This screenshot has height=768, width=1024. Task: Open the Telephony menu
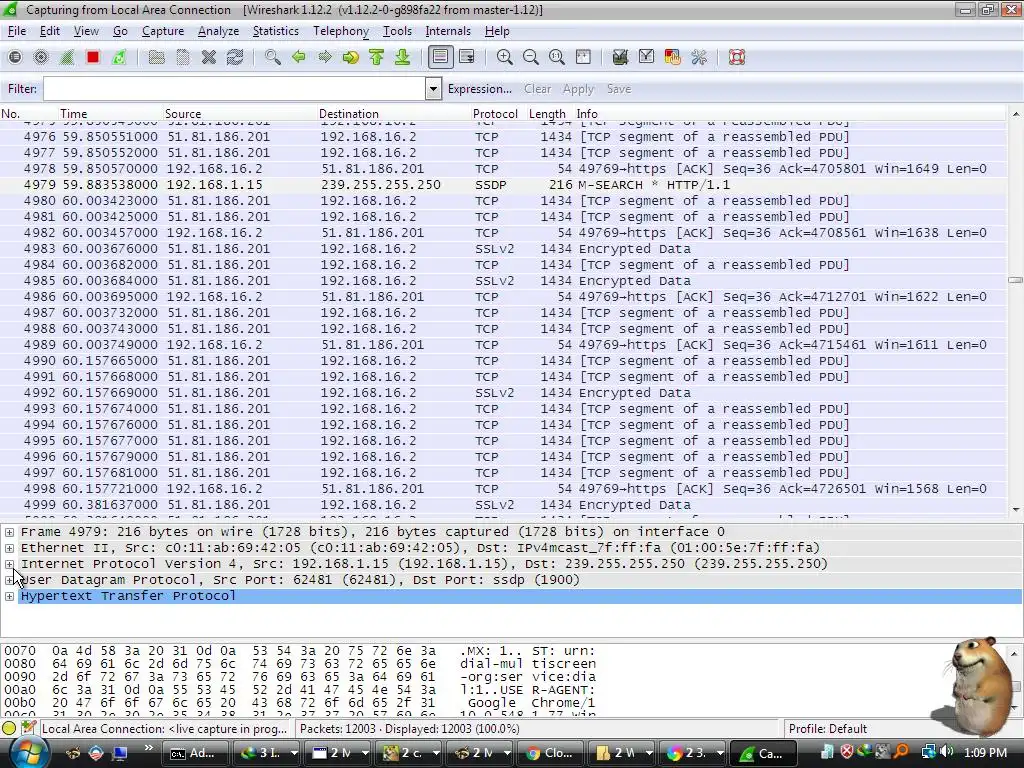[341, 31]
